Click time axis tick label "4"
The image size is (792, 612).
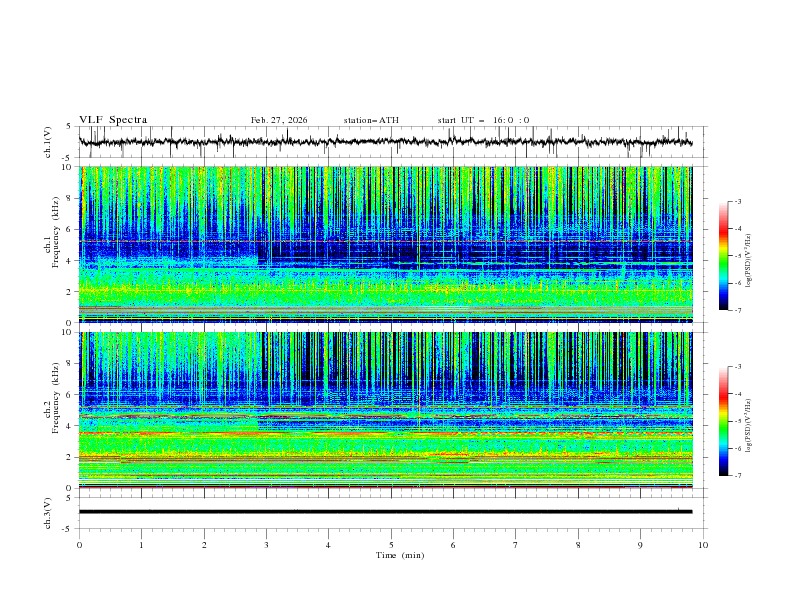(x=328, y=545)
